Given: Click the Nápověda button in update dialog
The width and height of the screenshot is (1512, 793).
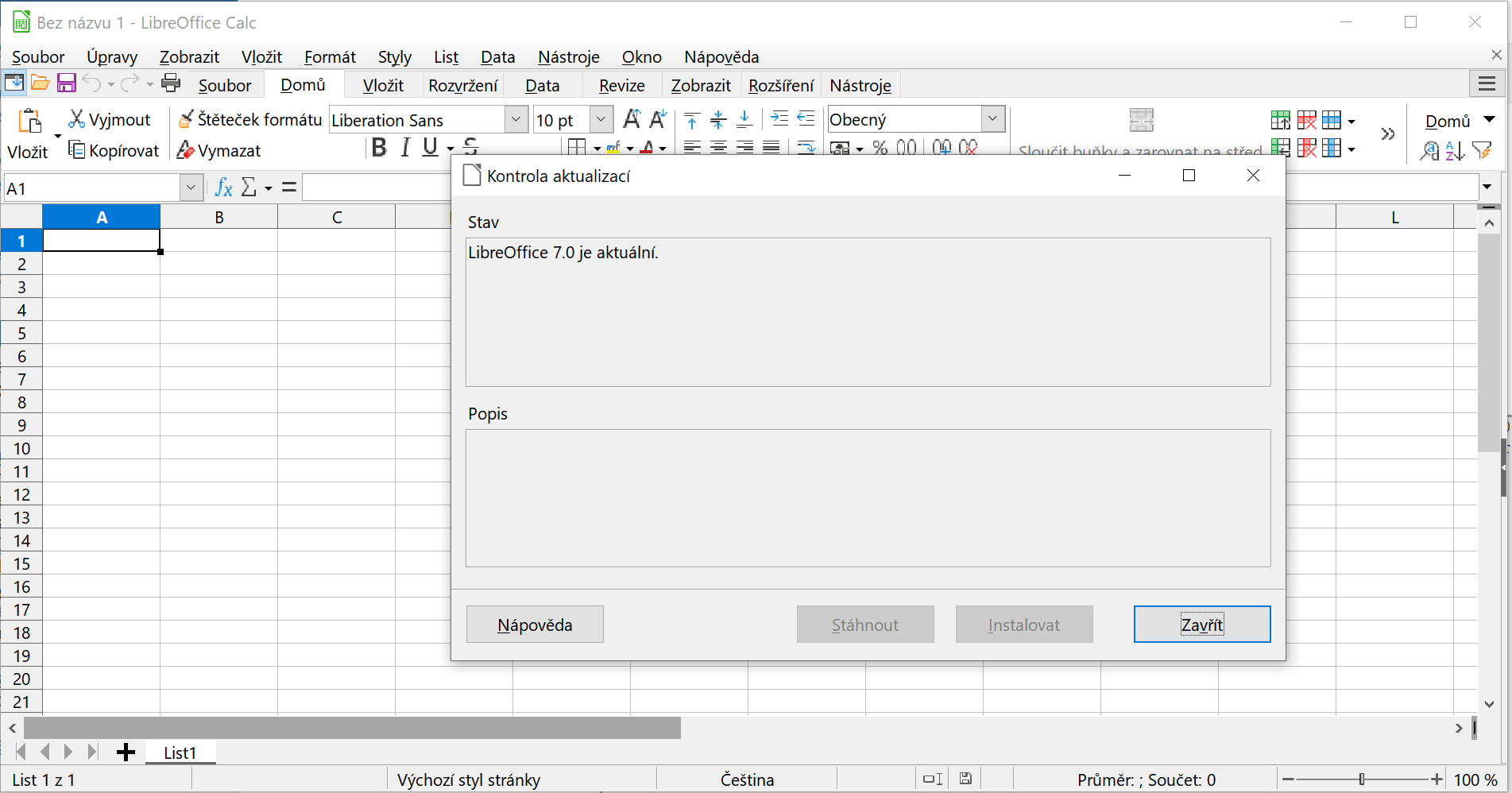Looking at the screenshot, I should 535,625.
